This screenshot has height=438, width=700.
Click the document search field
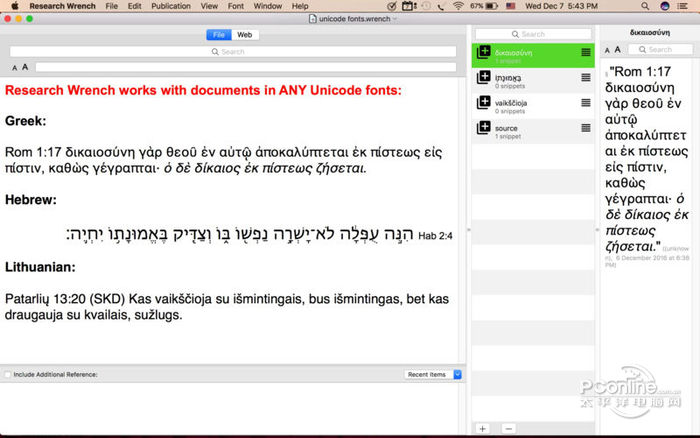coord(233,52)
